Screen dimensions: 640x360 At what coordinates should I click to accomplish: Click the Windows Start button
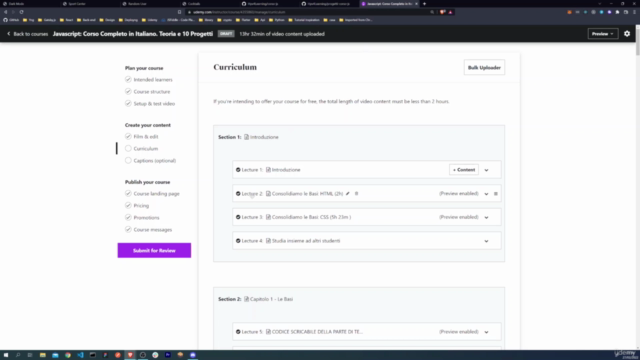coord(6,355)
